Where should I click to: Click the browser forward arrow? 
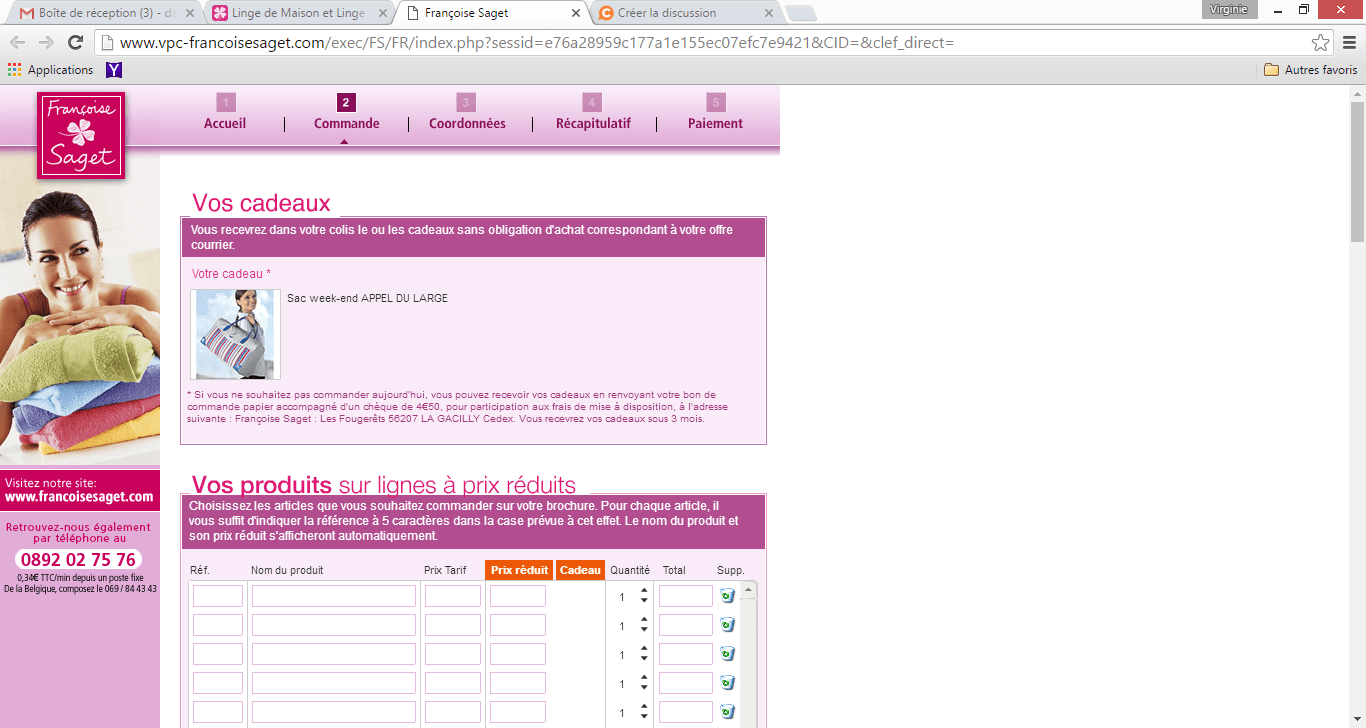coord(46,42)
